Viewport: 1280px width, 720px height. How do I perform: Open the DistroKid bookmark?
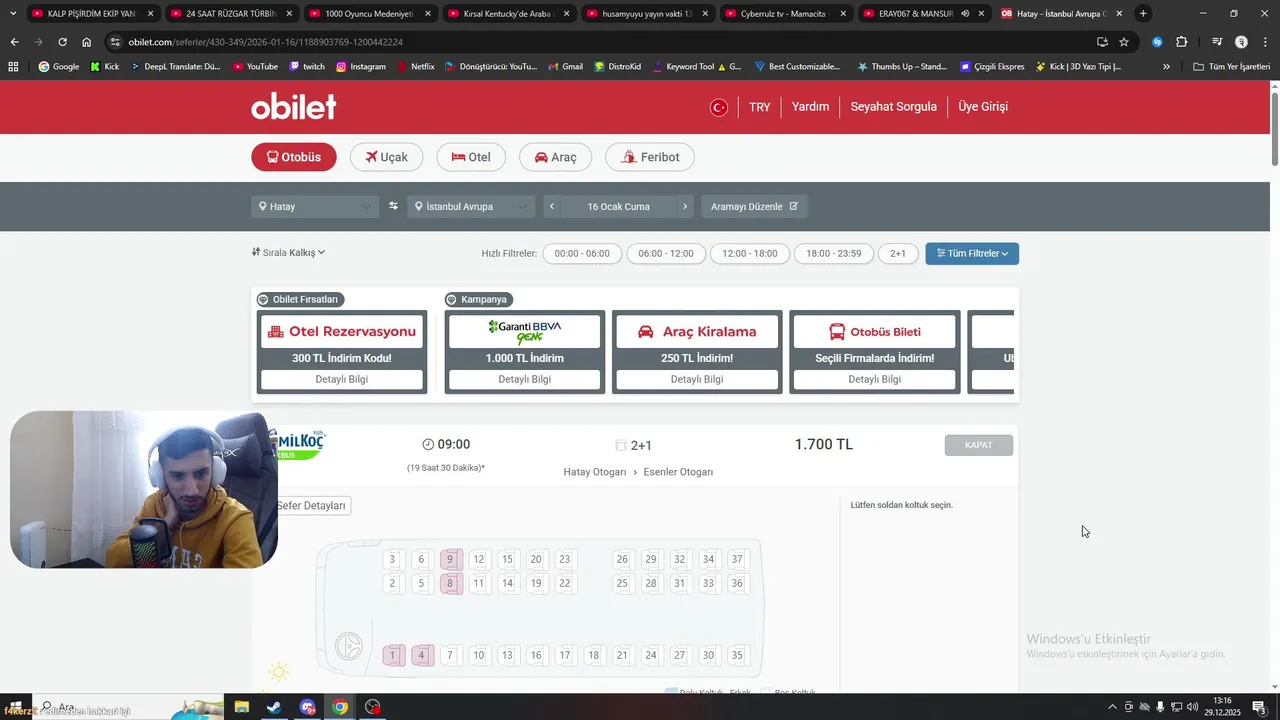[x=617, y=67]
